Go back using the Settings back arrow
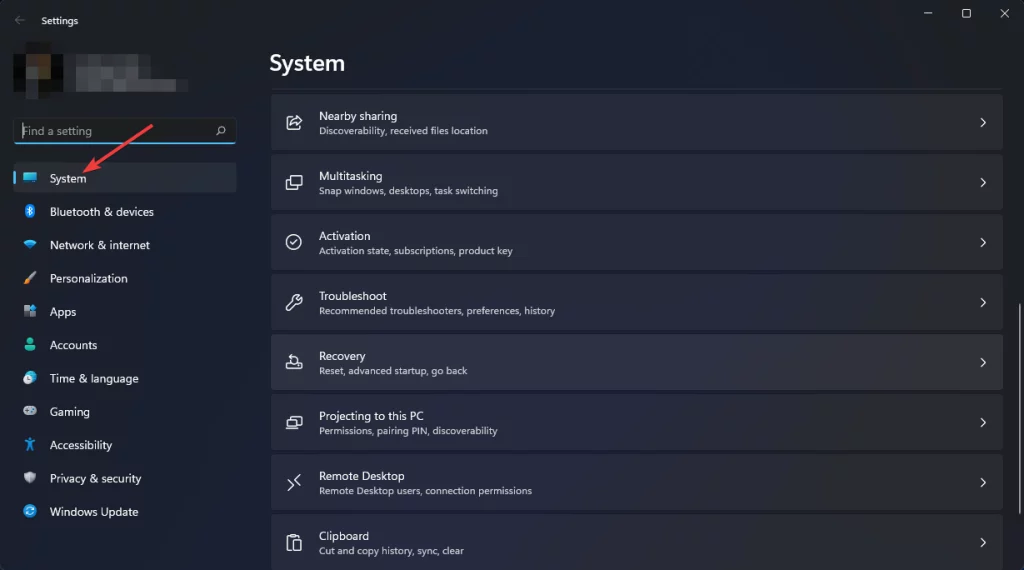Screen dimensions: 1024x570 pyautogui.click(x=20, y=20)
